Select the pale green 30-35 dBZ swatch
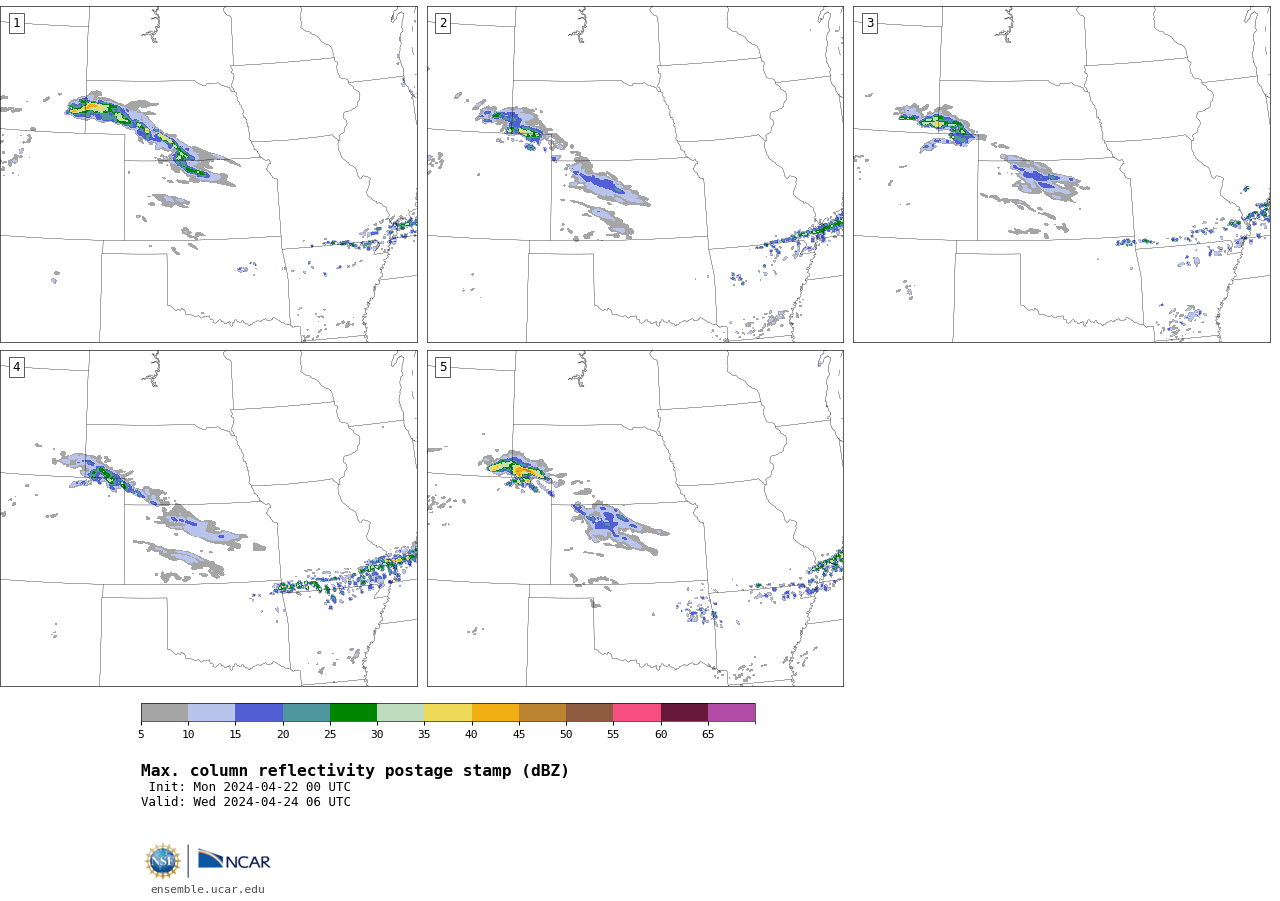 pyautogui.click(x=400, y=712)
